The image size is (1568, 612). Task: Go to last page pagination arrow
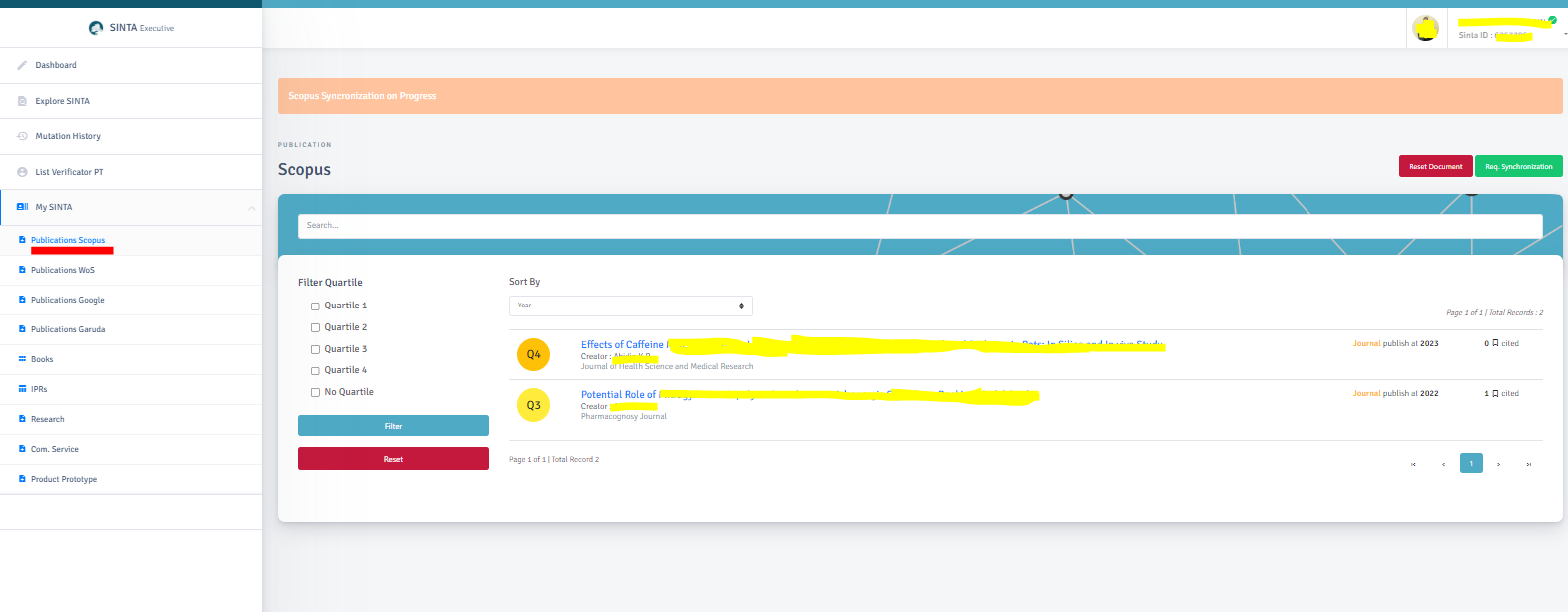tap(1528, 464)
